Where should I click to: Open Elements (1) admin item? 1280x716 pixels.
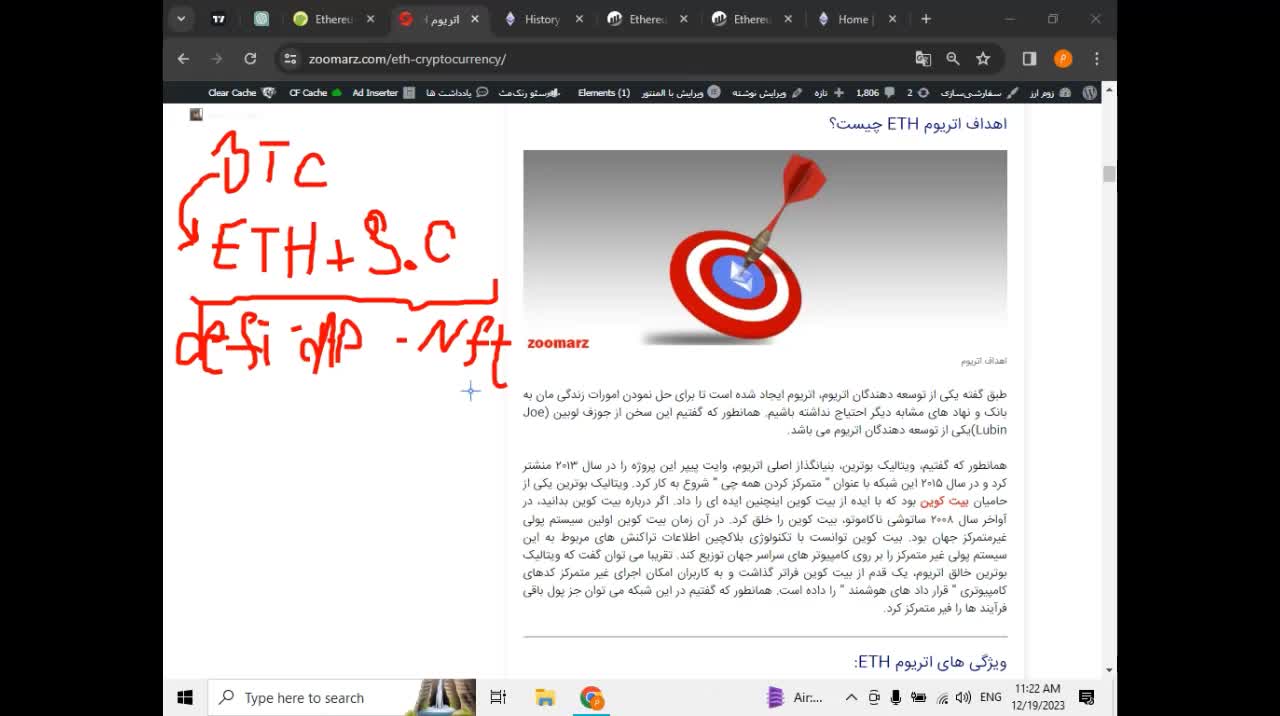click(x=604, y=92)
